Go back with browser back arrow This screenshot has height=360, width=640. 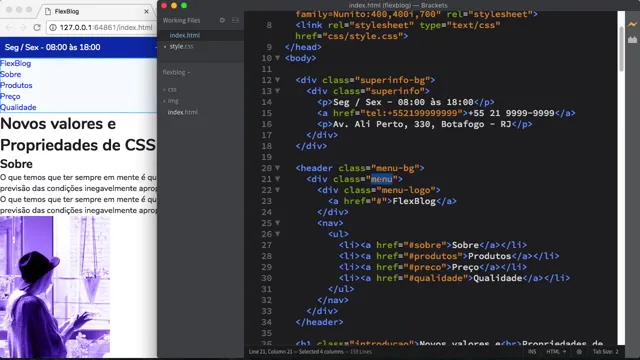tap(9, 27)
